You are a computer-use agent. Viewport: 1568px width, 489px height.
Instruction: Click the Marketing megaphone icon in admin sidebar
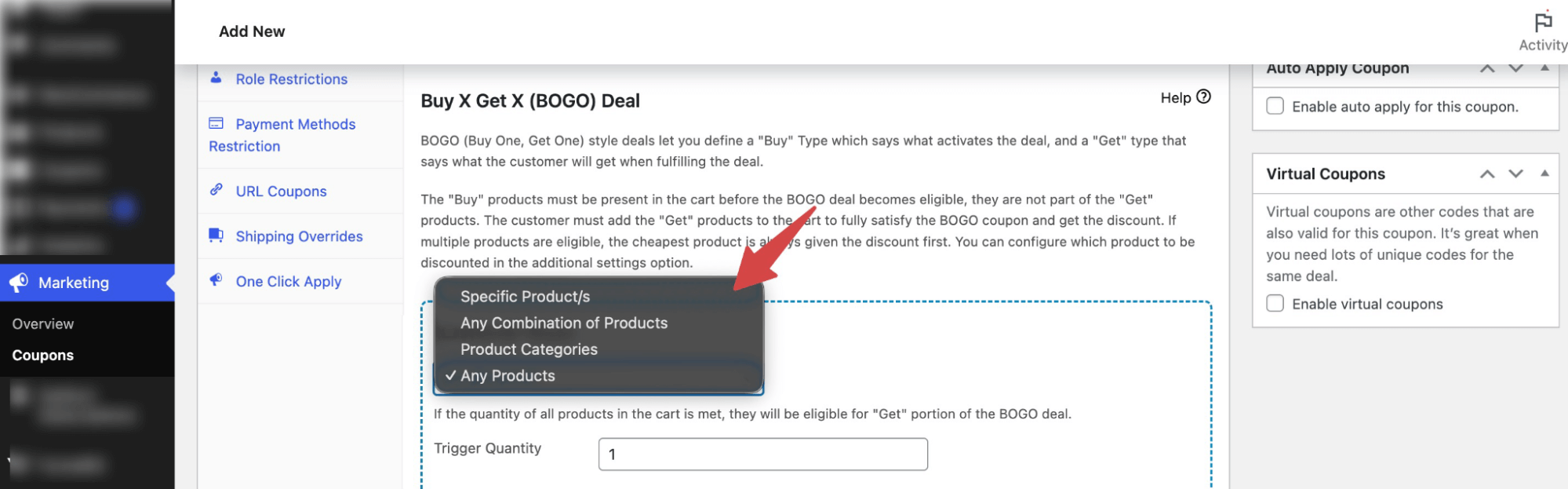[18, 283]
